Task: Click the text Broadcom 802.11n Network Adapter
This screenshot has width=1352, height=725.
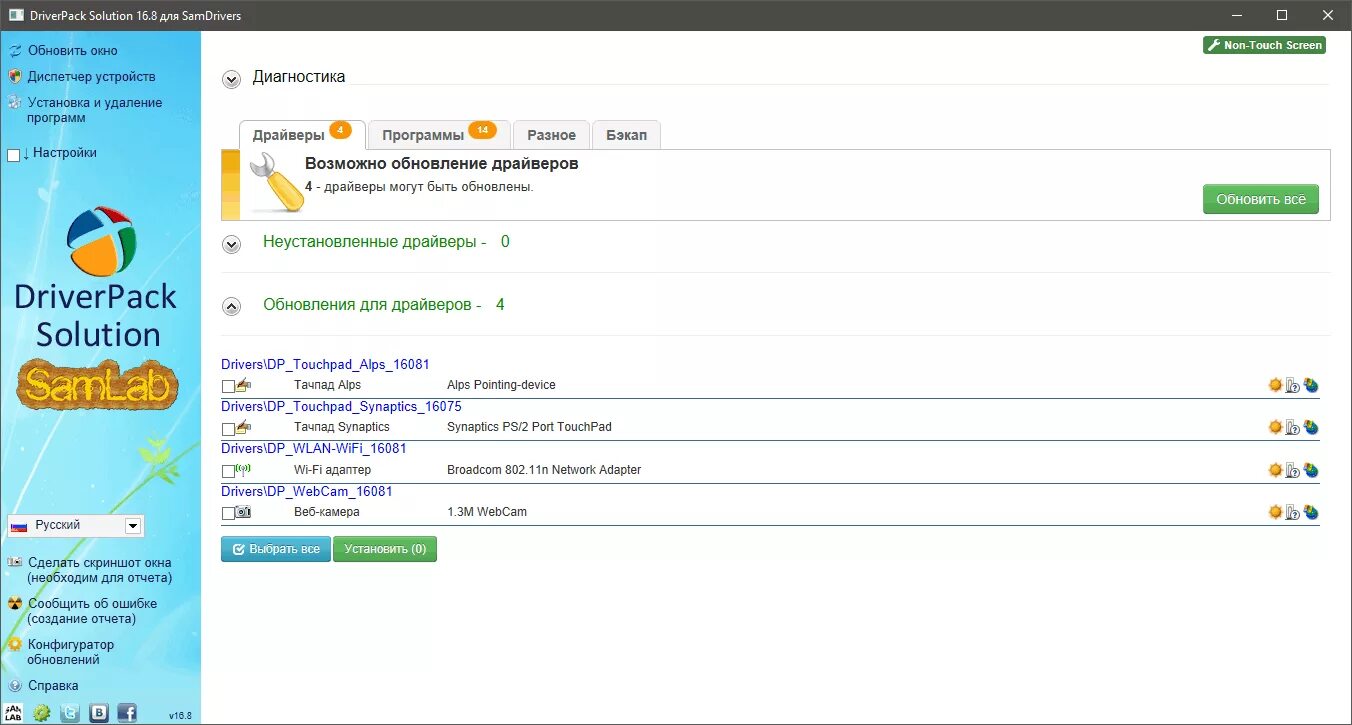Action: click(x=544, y=470)
